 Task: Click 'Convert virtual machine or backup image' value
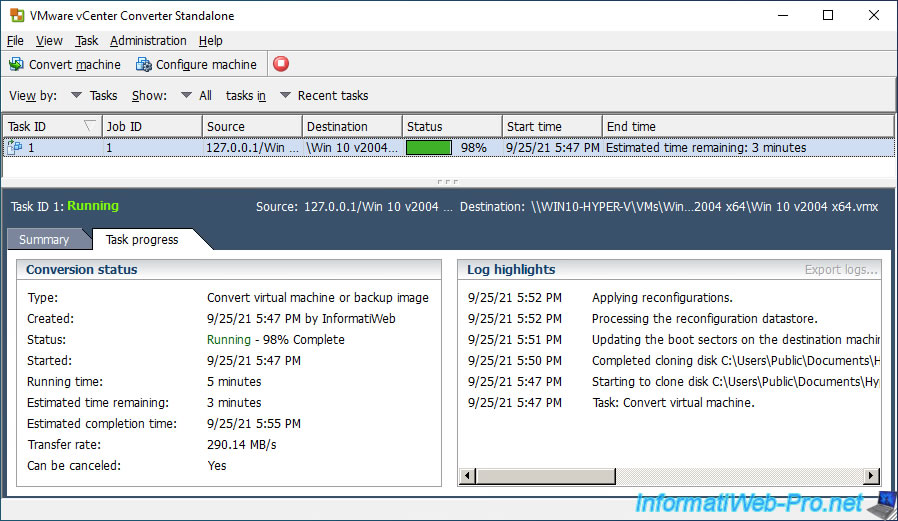318,298
